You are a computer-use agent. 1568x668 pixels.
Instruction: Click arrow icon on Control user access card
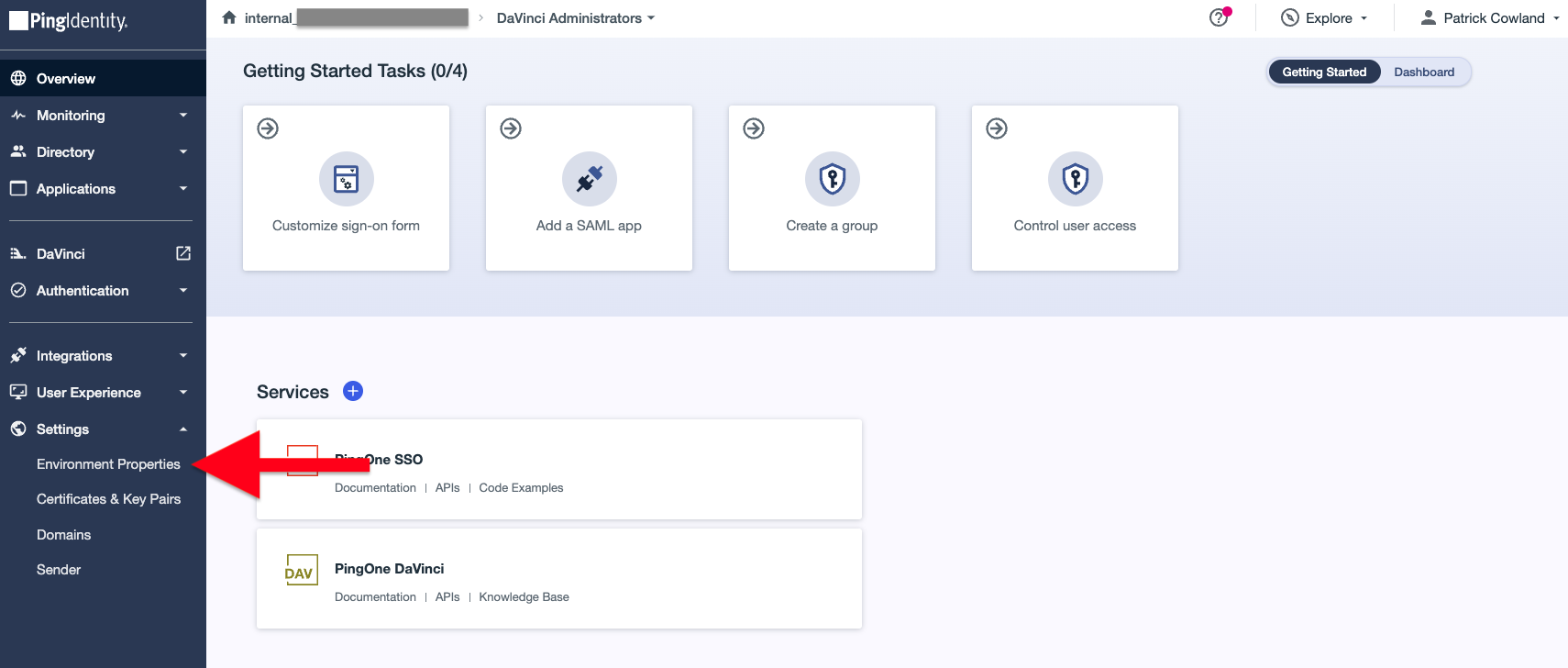[997, 128]
